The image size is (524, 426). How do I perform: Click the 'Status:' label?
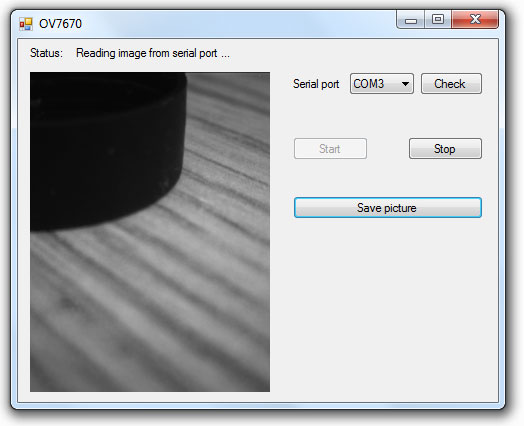coord(46,53)
